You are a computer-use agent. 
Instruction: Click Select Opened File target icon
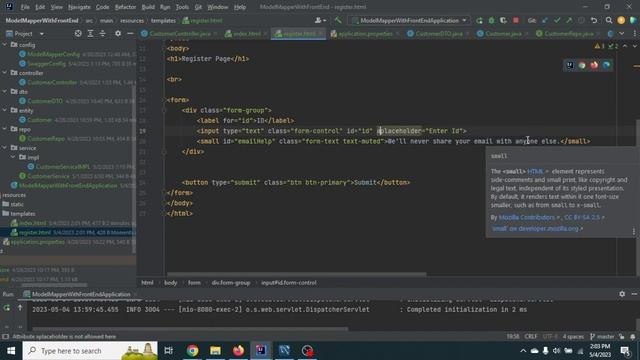point(78,33)
